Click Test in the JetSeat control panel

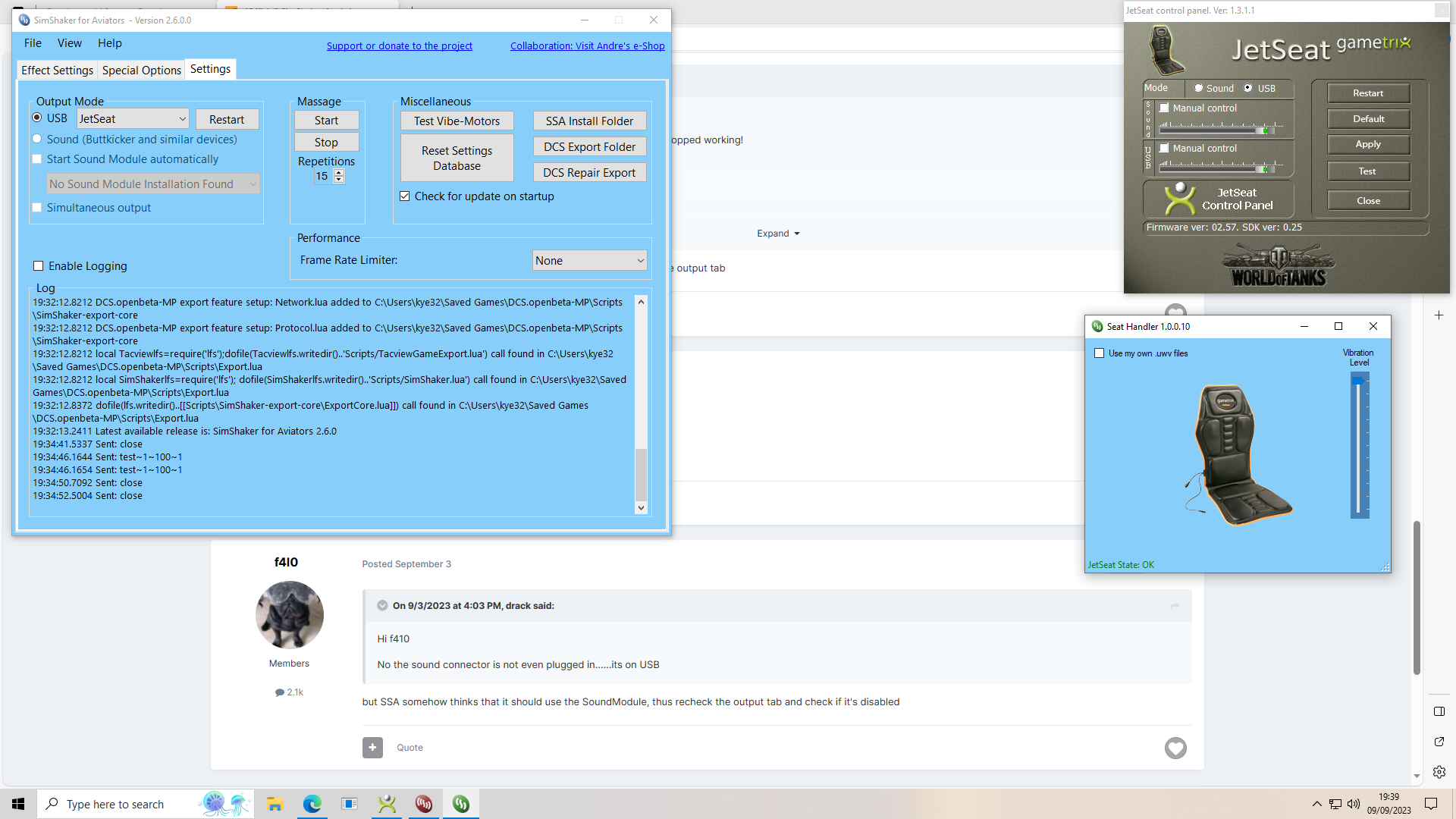(1368, 171)
